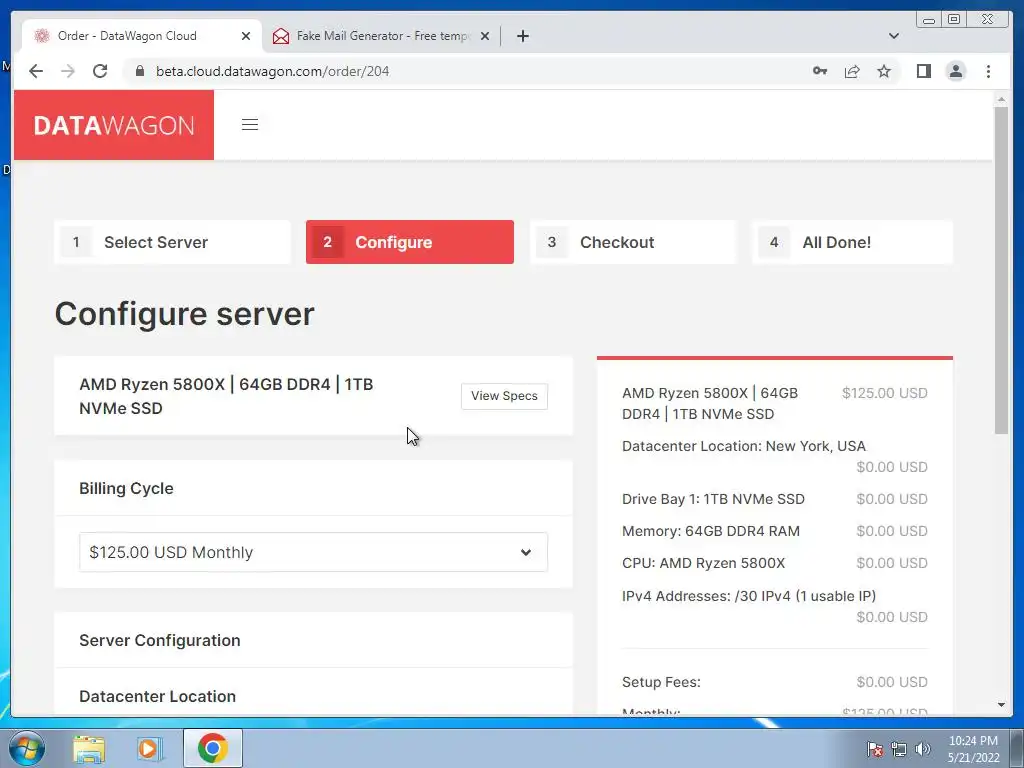This screenshot has height=768, width=1024.
Task: Select step 2 Configure
Action: pyautogui.click(x=409, y=242)
